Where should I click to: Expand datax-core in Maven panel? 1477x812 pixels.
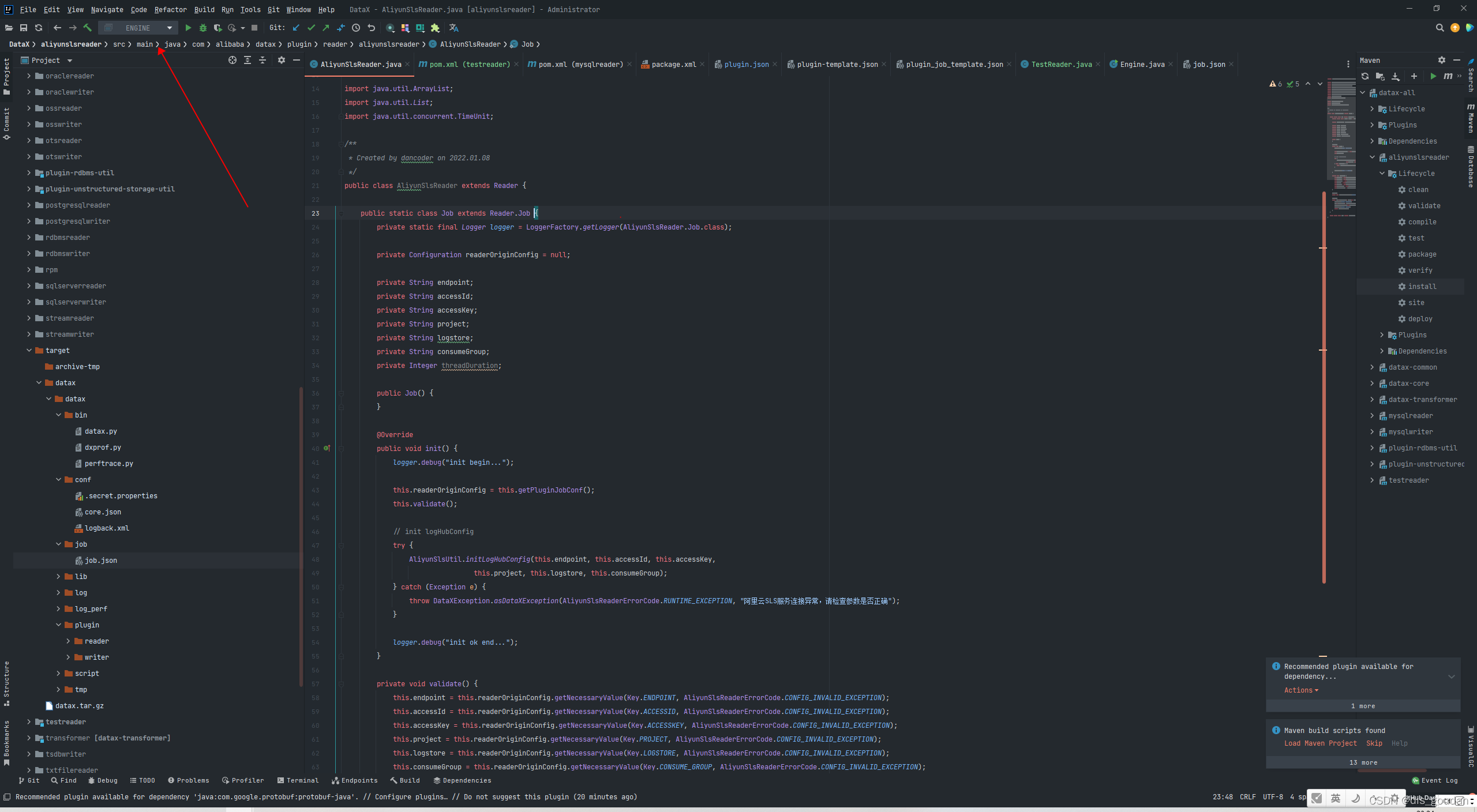click(1372, 383)
